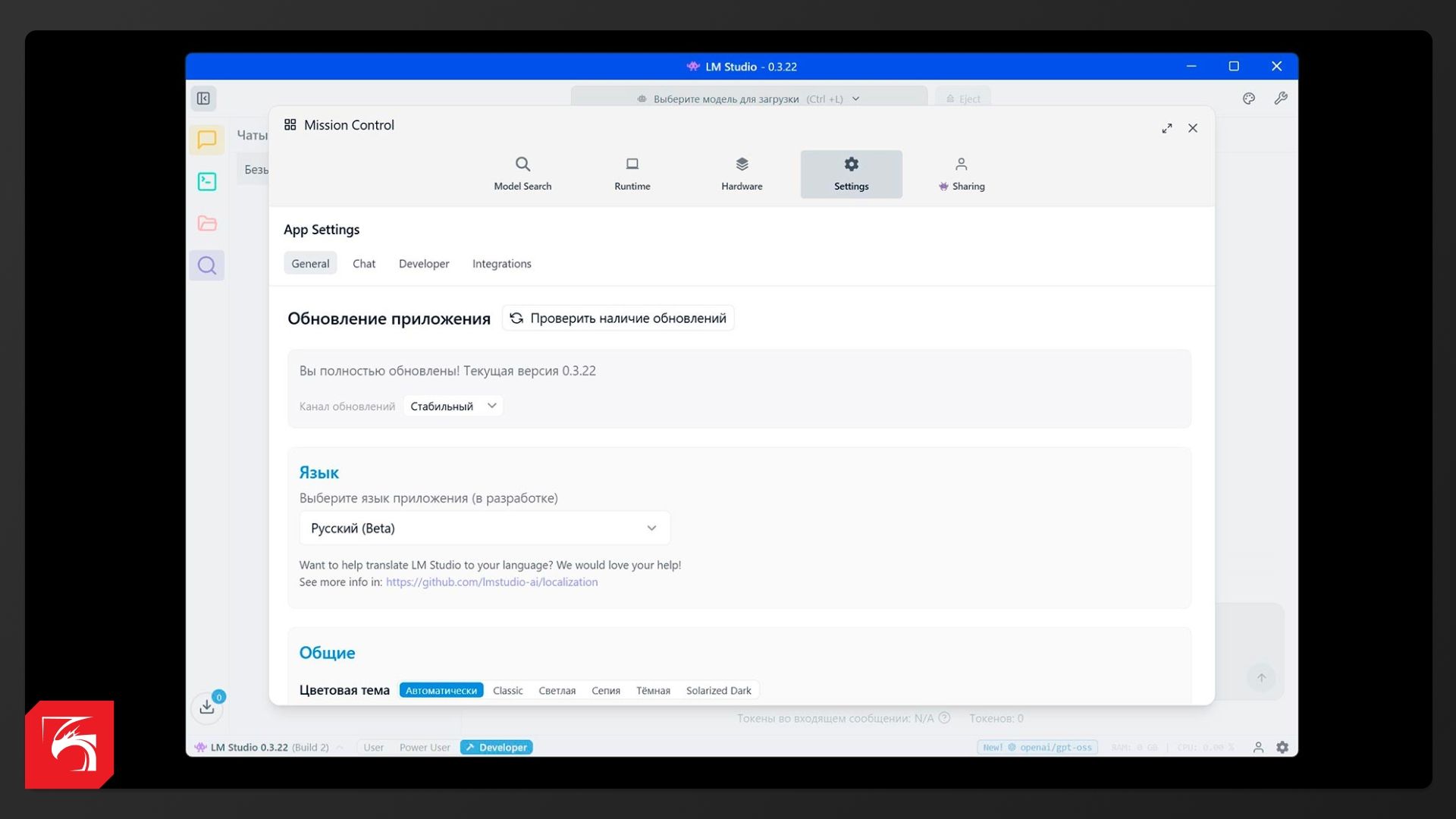Open the My Models folder icon

206,223
